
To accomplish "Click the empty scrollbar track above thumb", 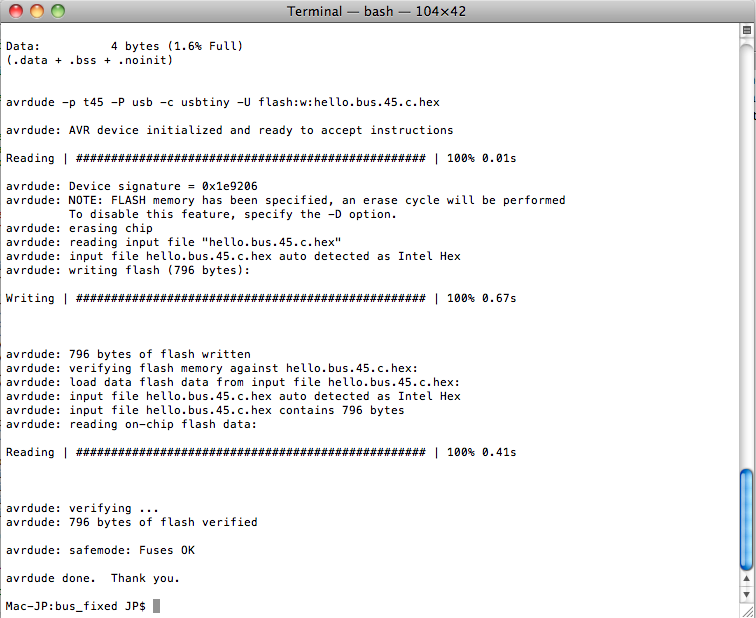I will pos(746,250).
